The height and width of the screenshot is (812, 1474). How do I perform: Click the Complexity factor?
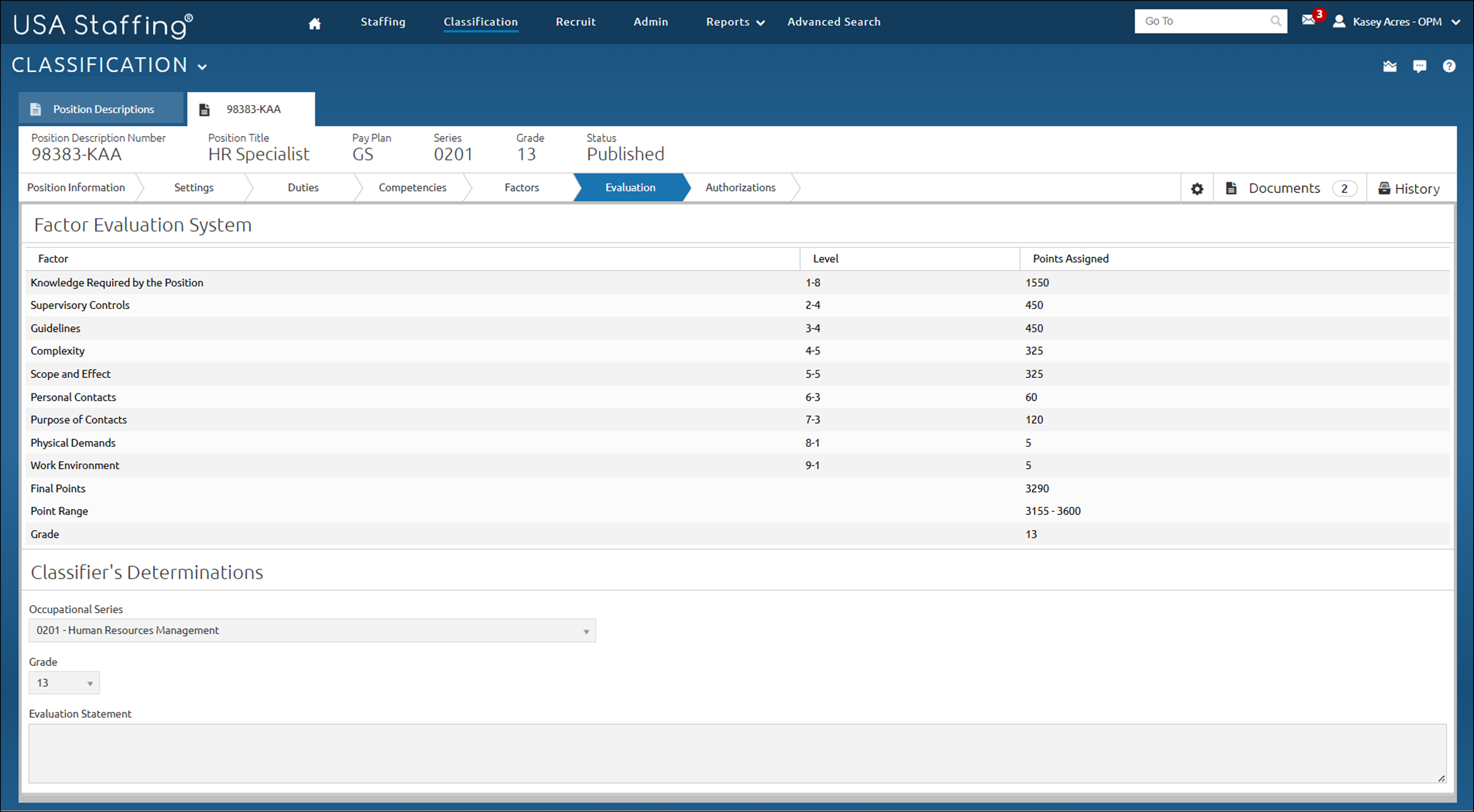point(57,351)
